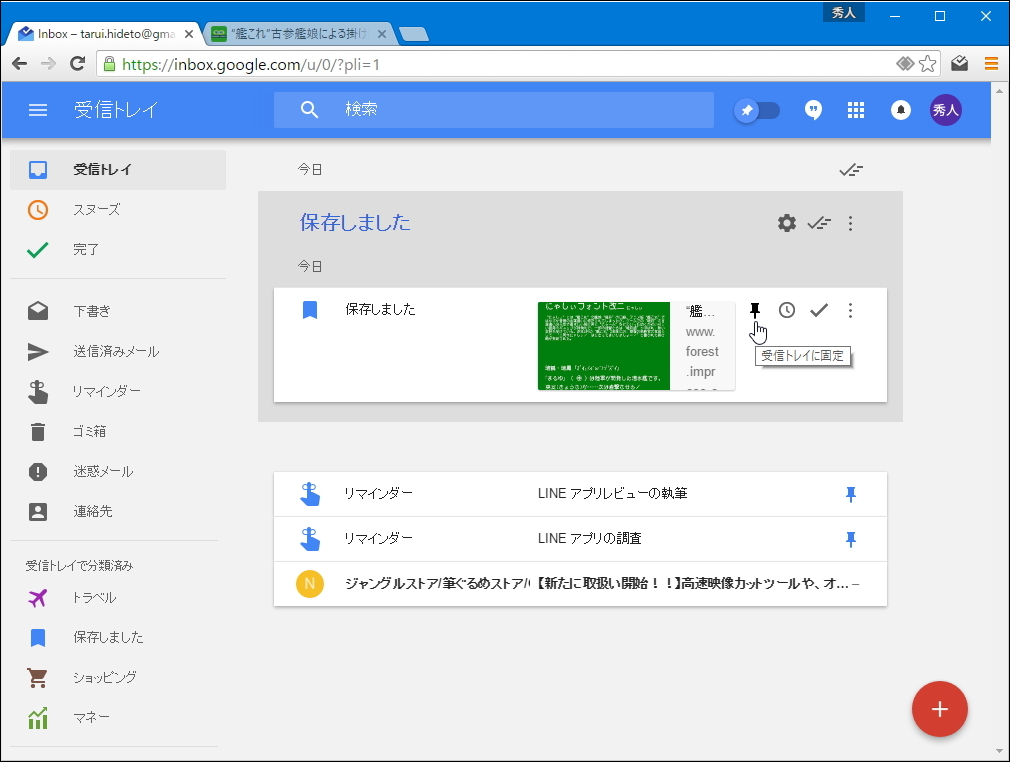
Task: Unpin the LINE アプリの調査 reminder
Action: [850, 539]
